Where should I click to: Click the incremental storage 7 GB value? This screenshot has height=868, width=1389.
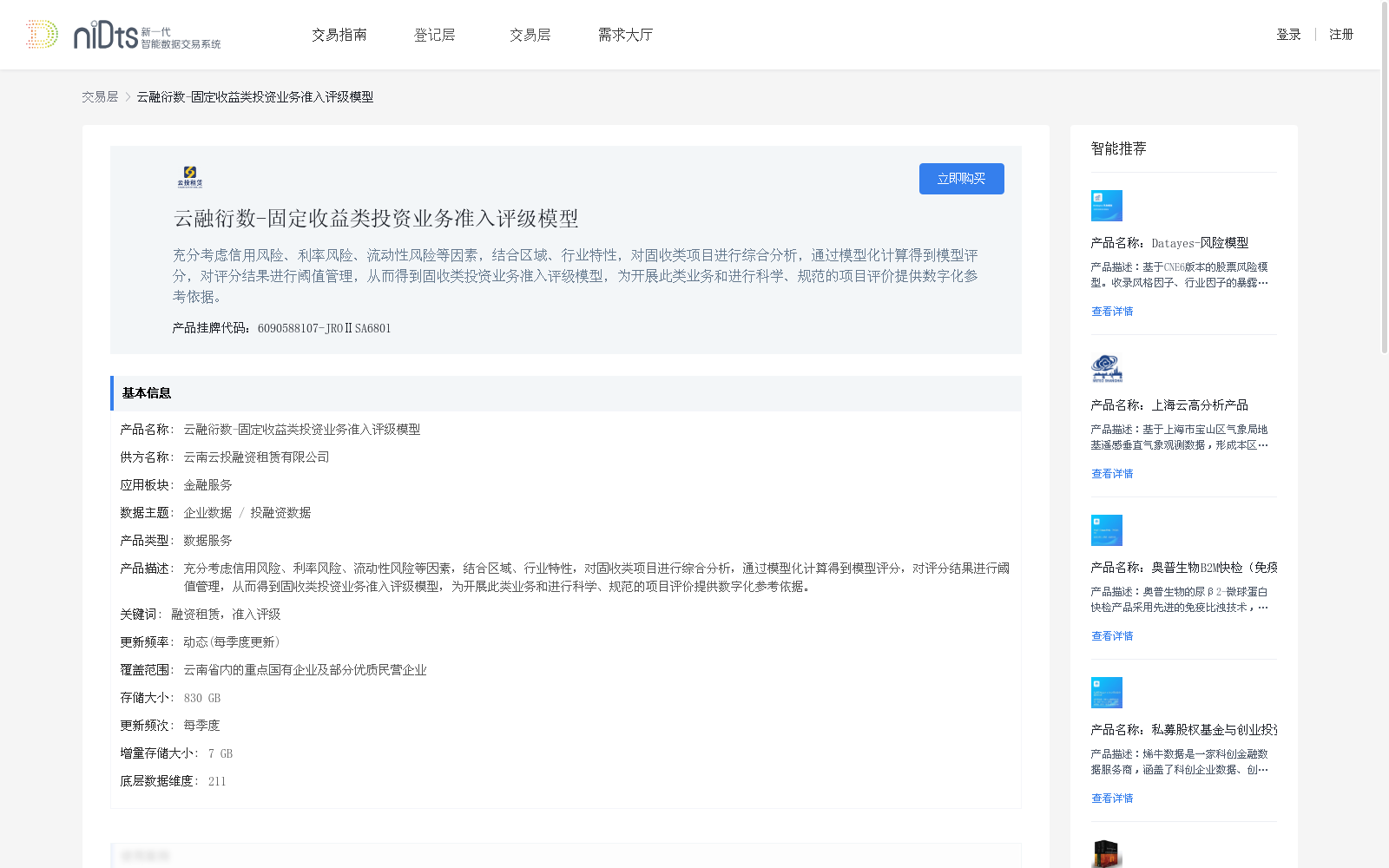pos(221,753)
